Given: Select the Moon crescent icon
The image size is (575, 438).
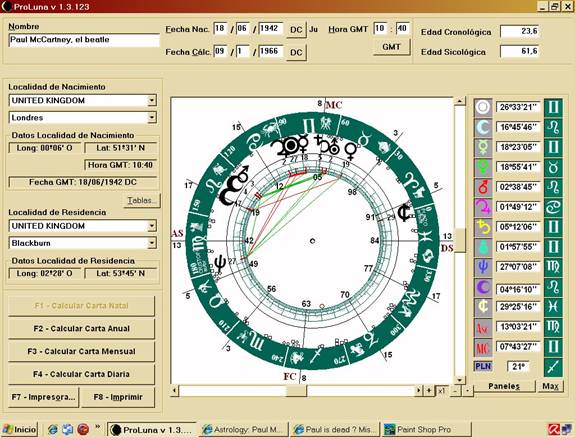Looking at the screenshot, I should [x=483, y=128].
